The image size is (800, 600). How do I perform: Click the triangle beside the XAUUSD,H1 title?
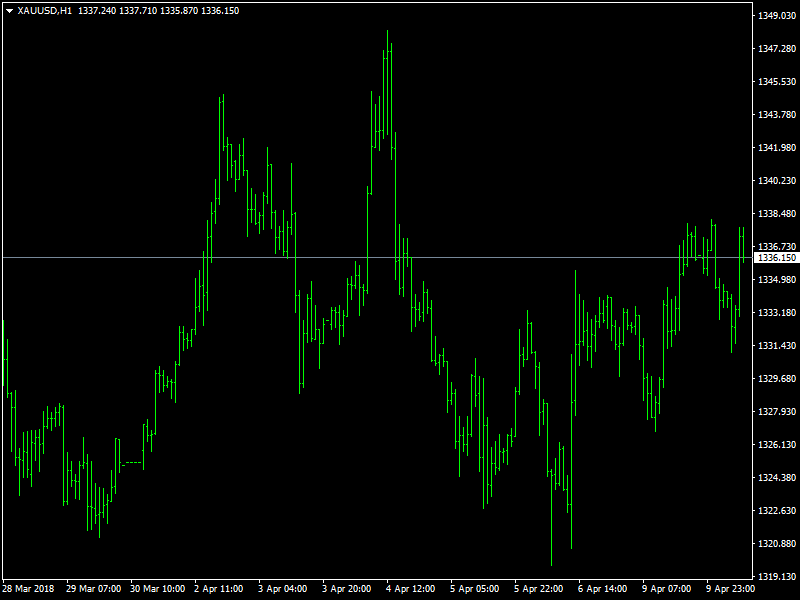tap(9, 11)
